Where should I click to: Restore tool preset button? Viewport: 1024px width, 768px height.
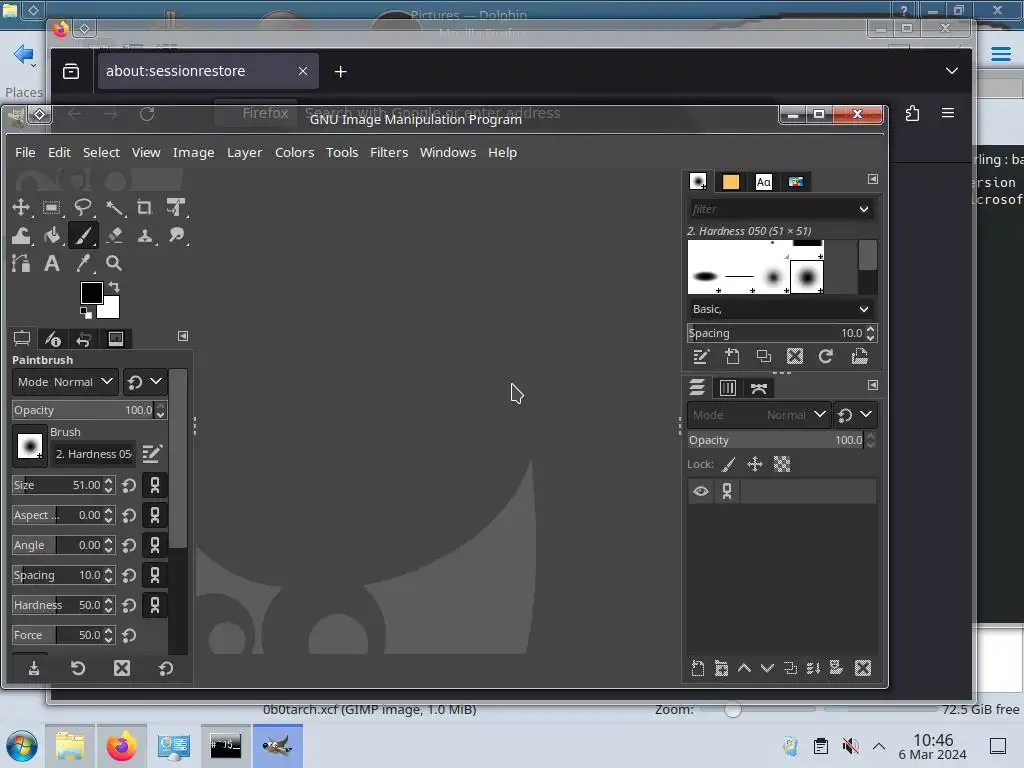point(78,668)
